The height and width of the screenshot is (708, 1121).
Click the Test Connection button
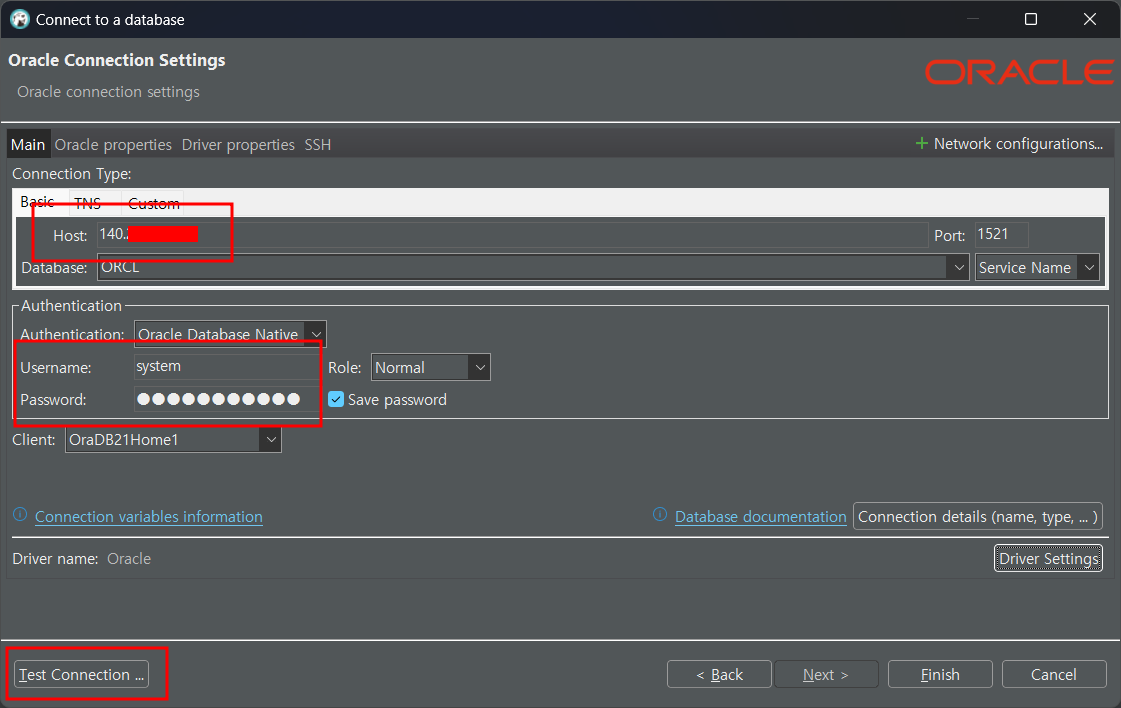pyautogui.click(x=82, y=674)
